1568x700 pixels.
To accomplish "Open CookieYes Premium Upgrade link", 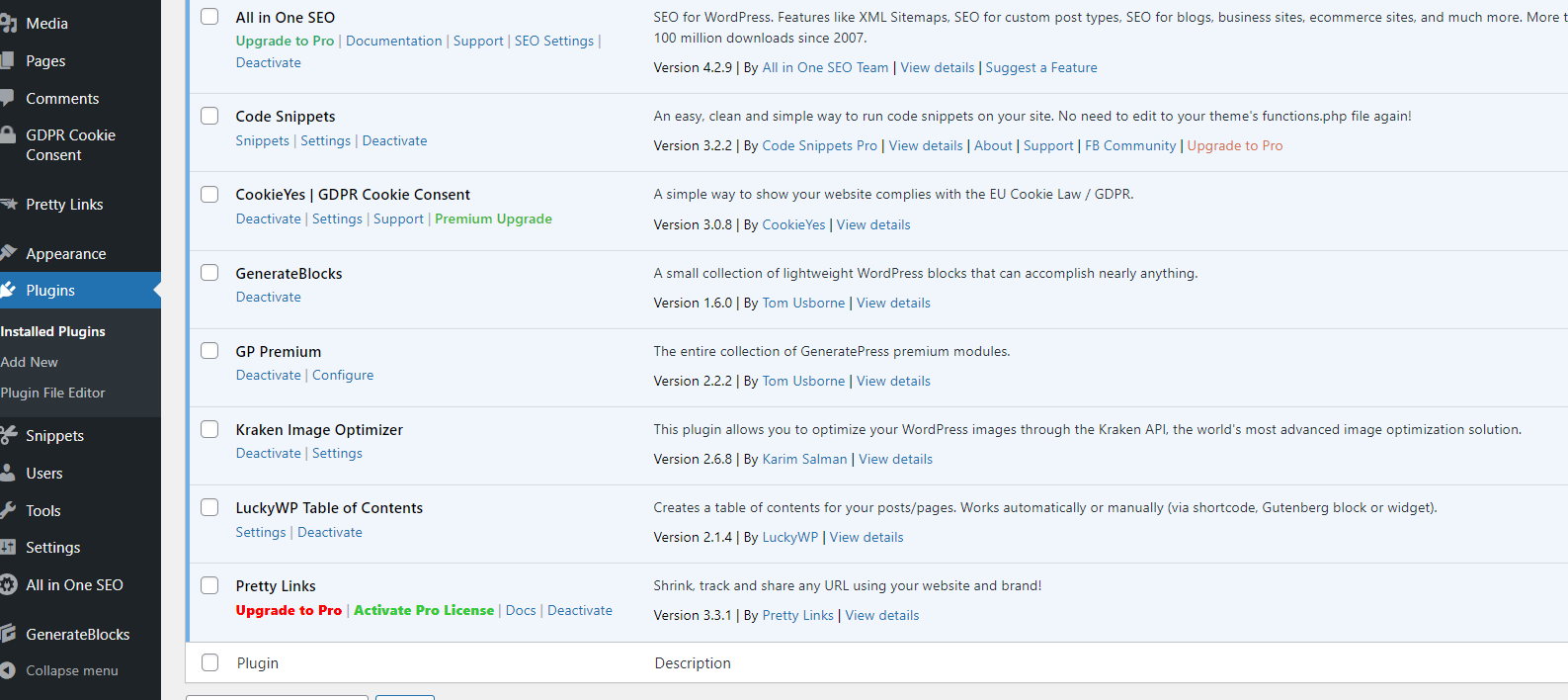I will pos(493,219).
